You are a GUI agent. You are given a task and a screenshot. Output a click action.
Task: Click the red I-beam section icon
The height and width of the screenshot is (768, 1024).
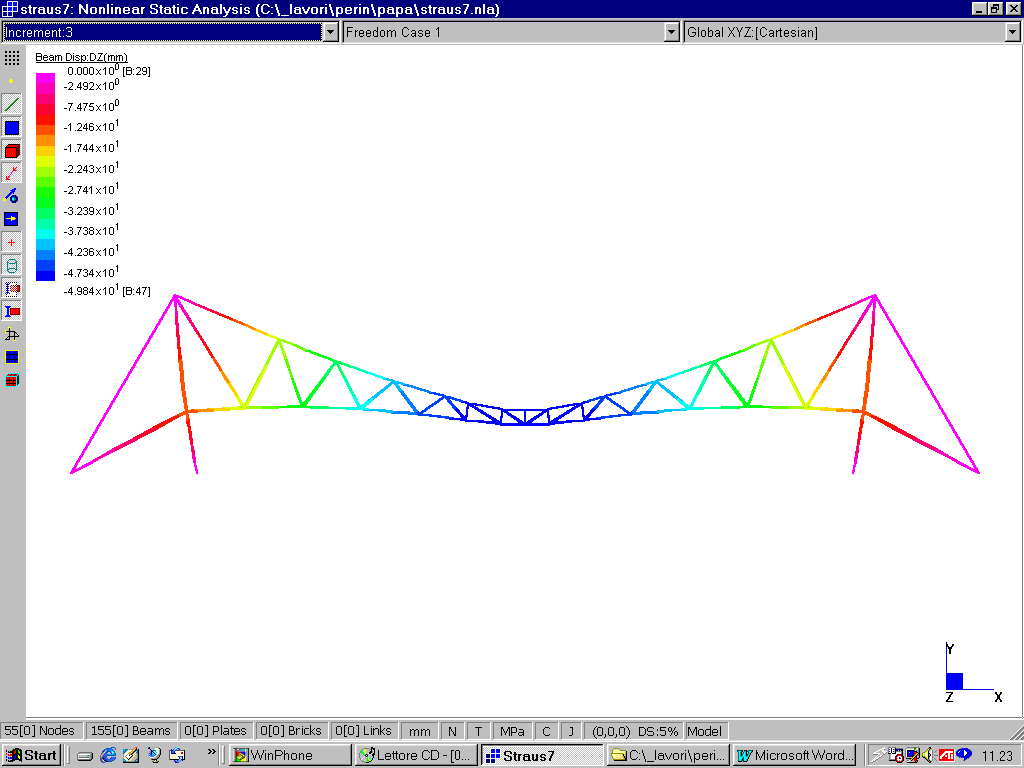point(12,311)
